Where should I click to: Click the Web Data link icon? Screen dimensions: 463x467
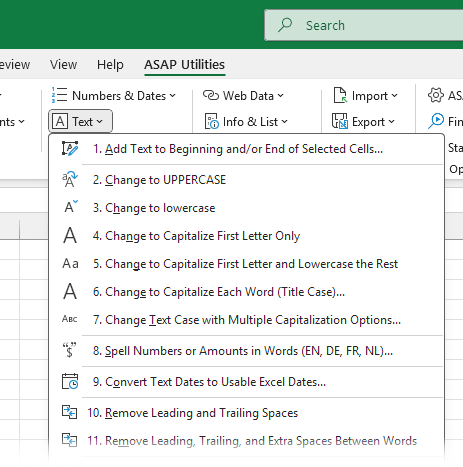(x=211, y=95)
